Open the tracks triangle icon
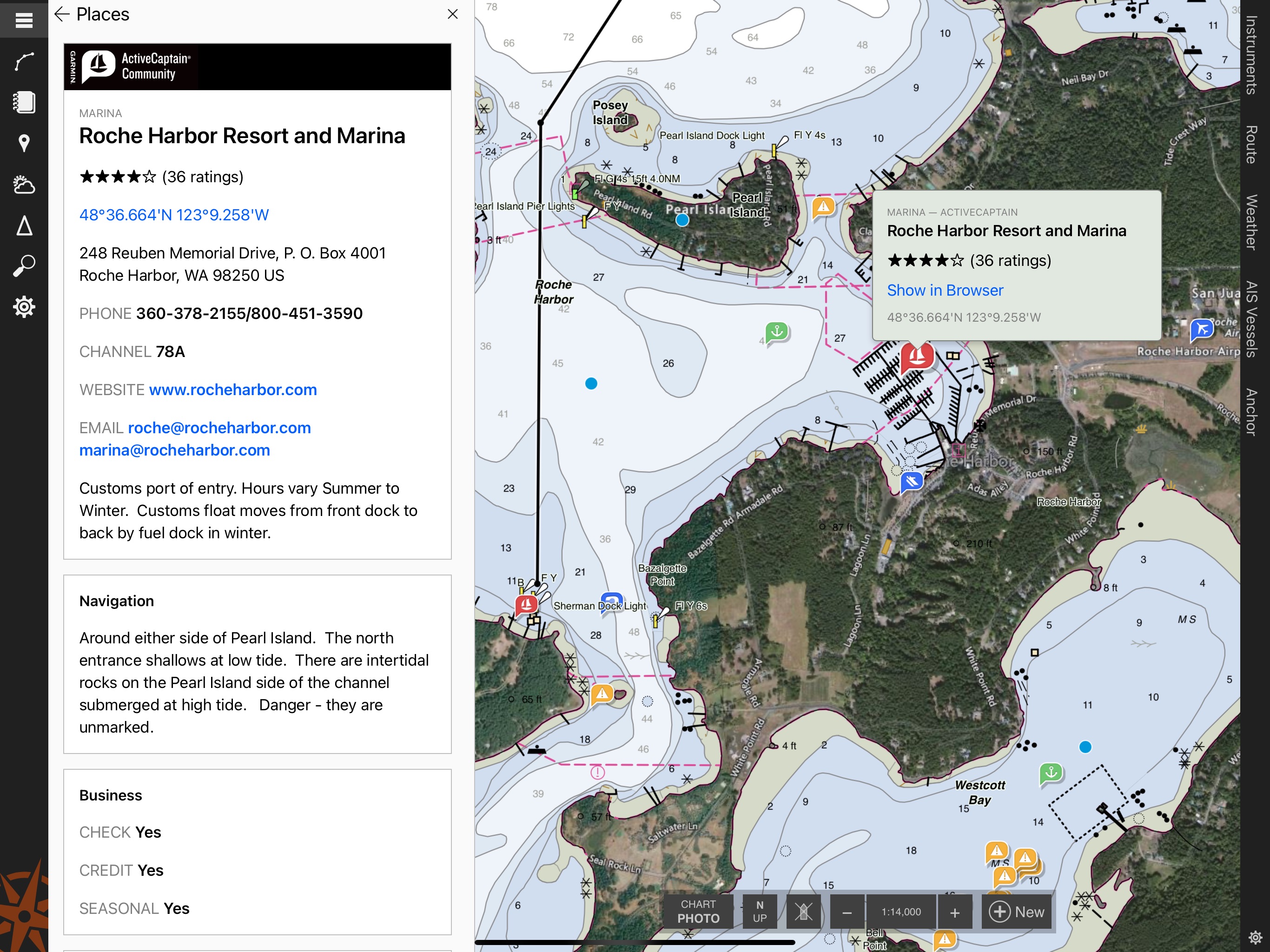Image resolution: width=1270 pixels, height=952 pixels. click(24, 225)
